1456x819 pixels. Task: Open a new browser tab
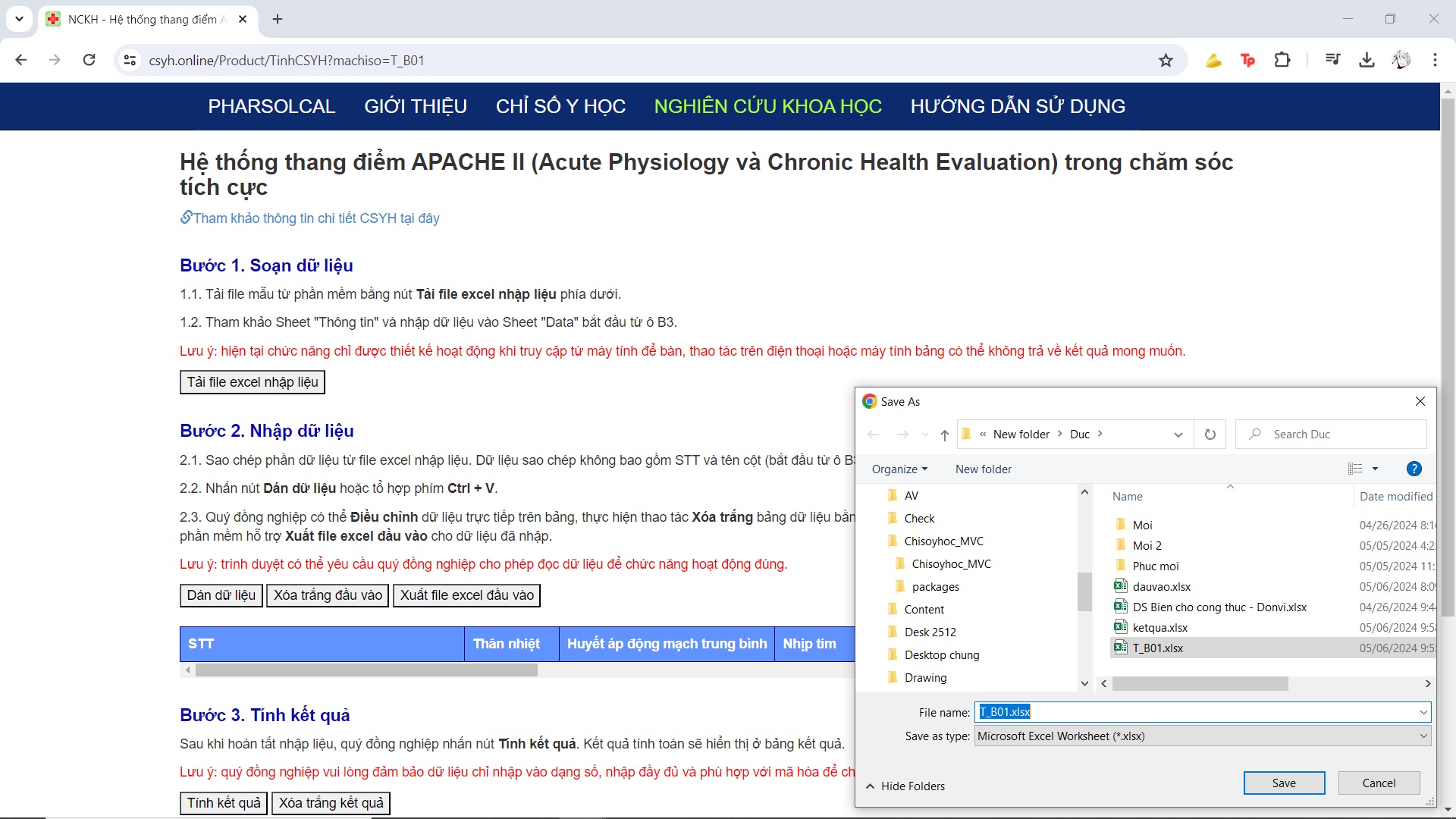[x=278, y=19]
